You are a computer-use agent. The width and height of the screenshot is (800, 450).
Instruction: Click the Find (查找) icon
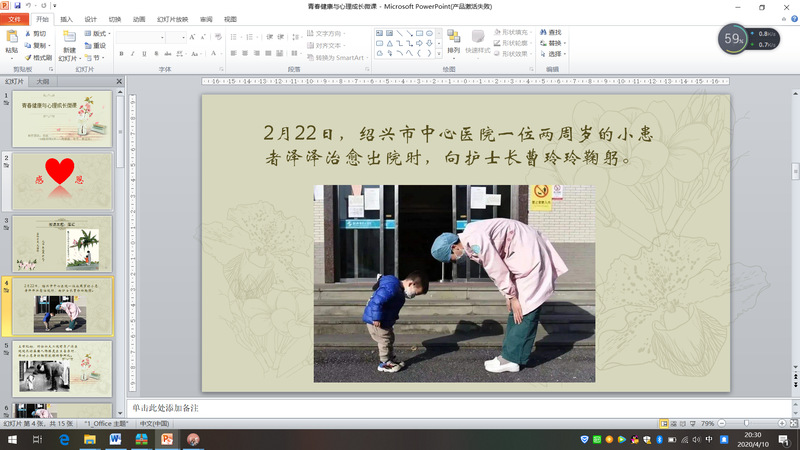550,32
